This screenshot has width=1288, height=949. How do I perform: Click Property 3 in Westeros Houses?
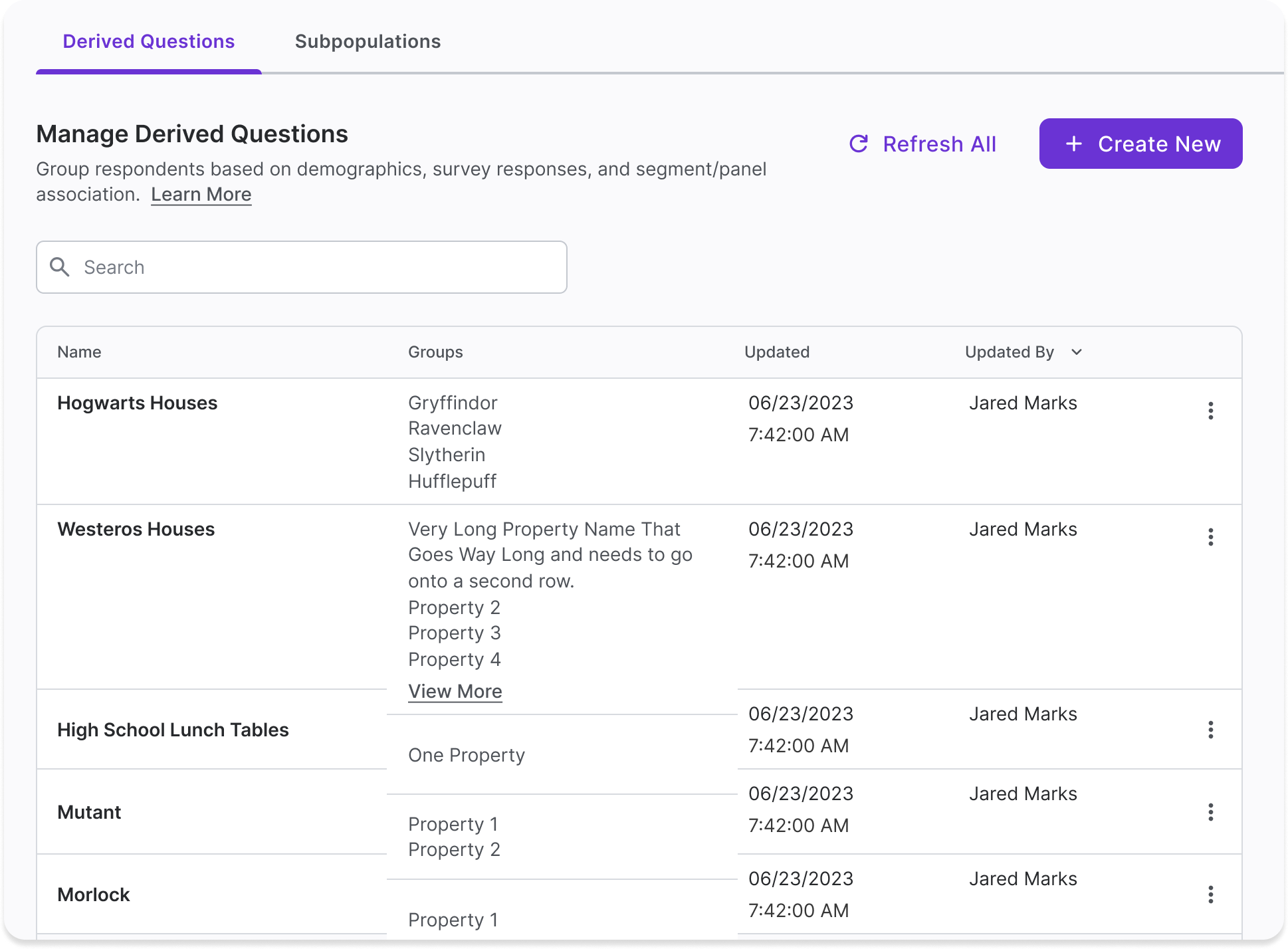click(455, 633)
